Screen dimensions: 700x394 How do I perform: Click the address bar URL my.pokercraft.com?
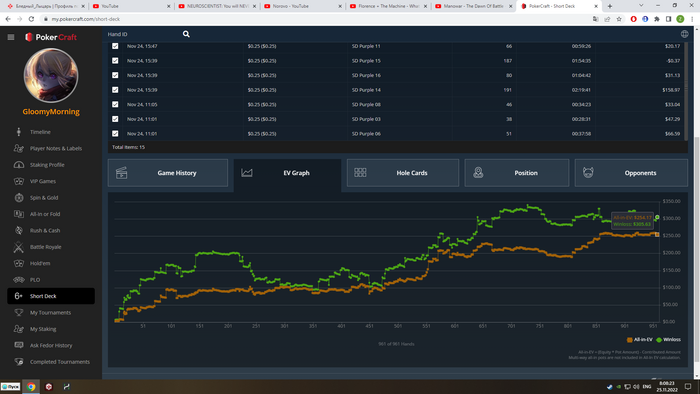pos(85,19)
